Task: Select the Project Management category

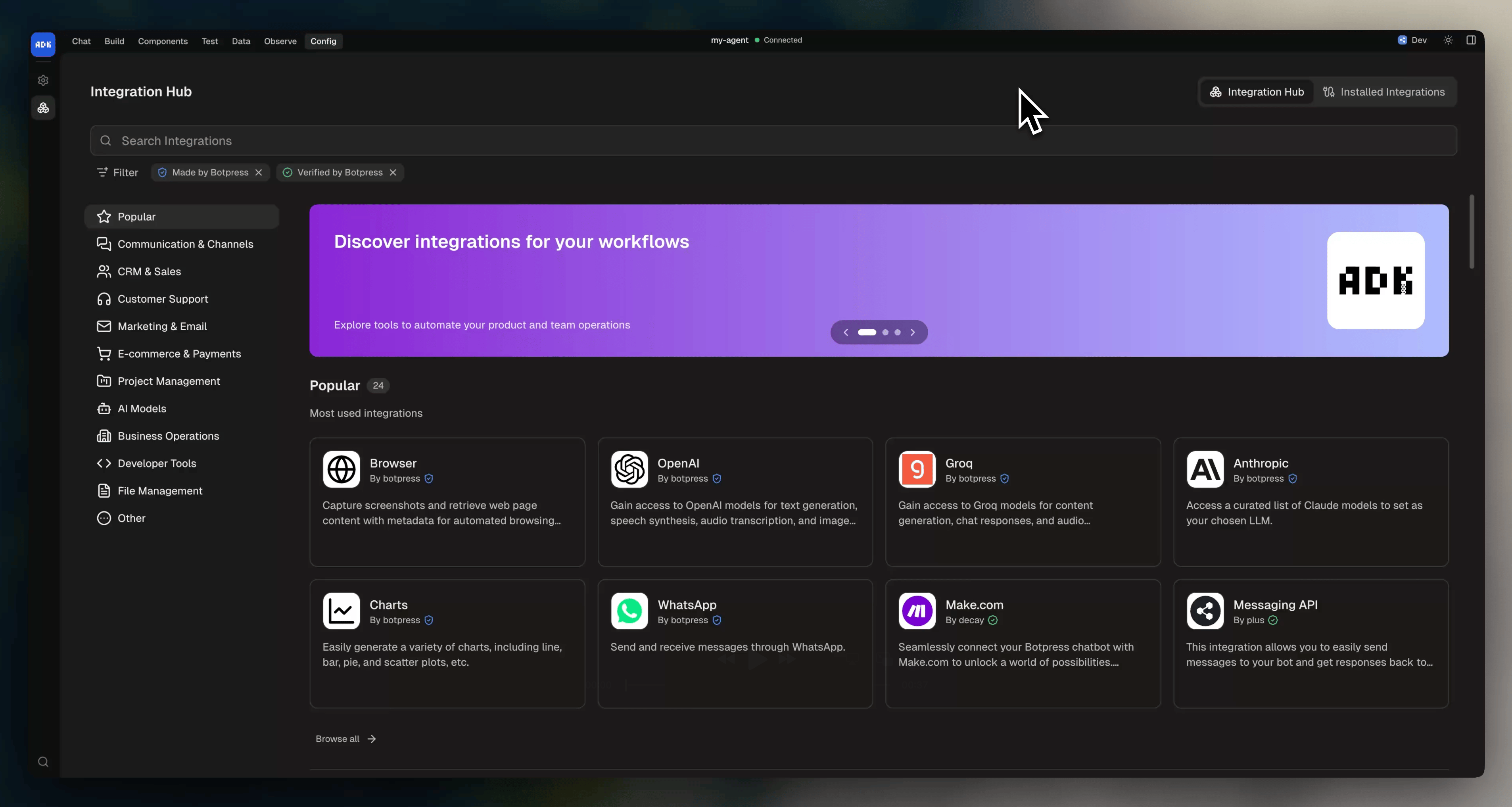Action: 182,381
